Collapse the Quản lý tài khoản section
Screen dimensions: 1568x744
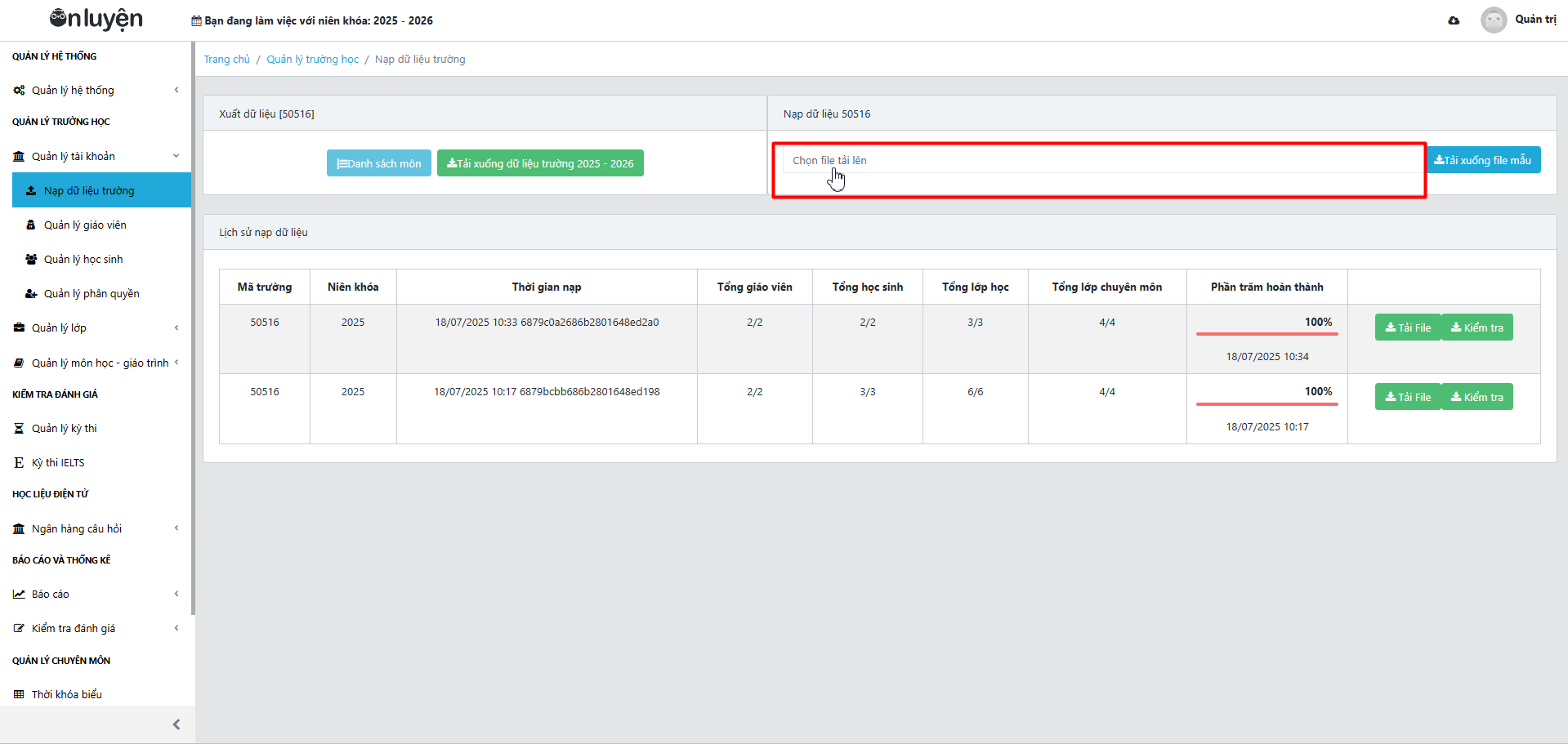click(x=176, y=156)
